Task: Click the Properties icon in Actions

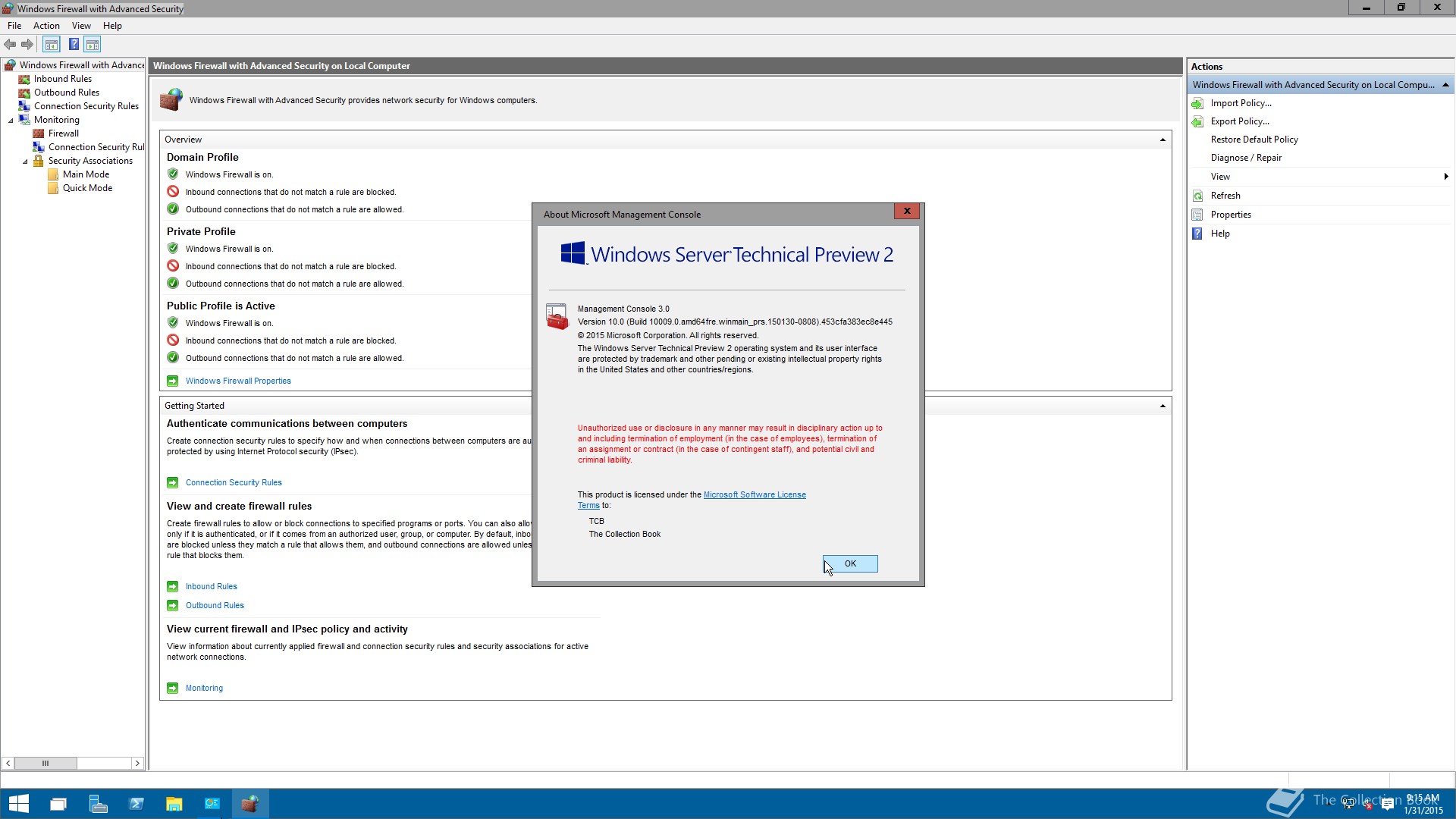Action: 1197,215
